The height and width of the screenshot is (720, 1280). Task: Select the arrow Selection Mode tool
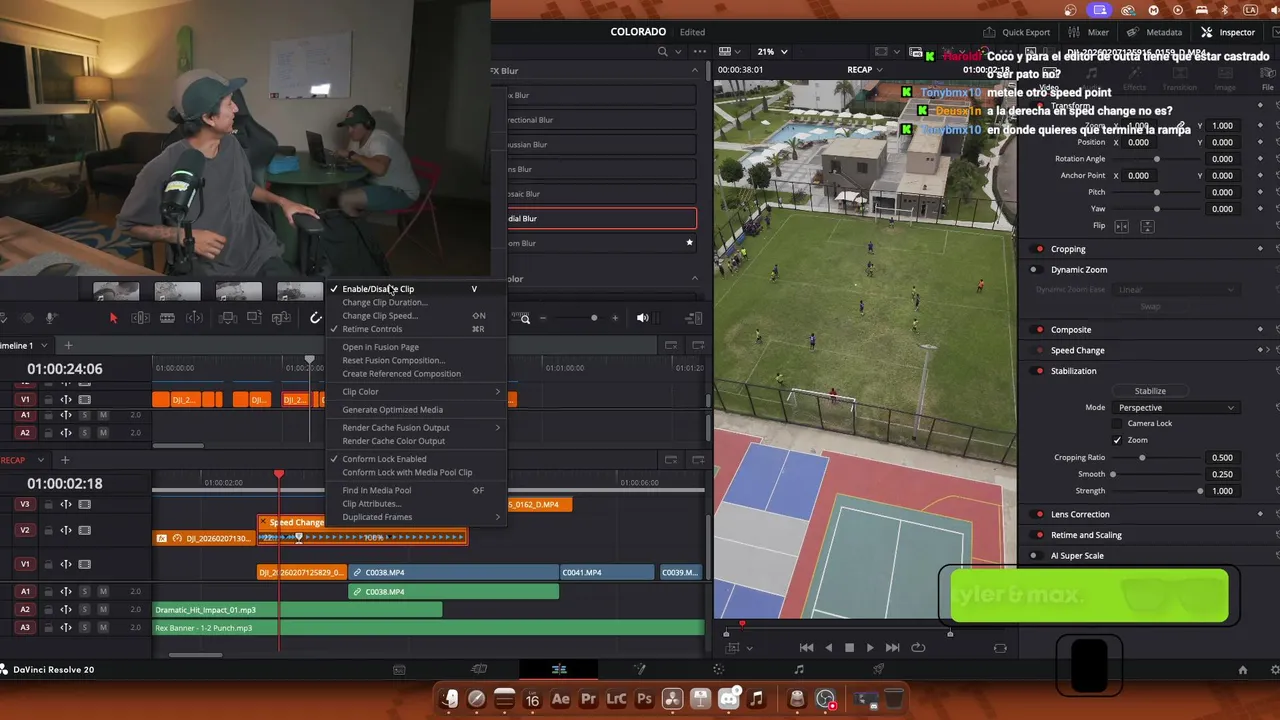coord(113,318)
